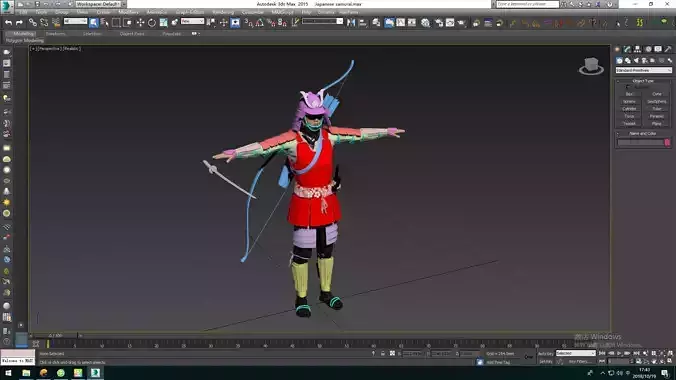Open the Rendering menu
676x380 pixels.
pyautogui.click(x=223, y=12)
